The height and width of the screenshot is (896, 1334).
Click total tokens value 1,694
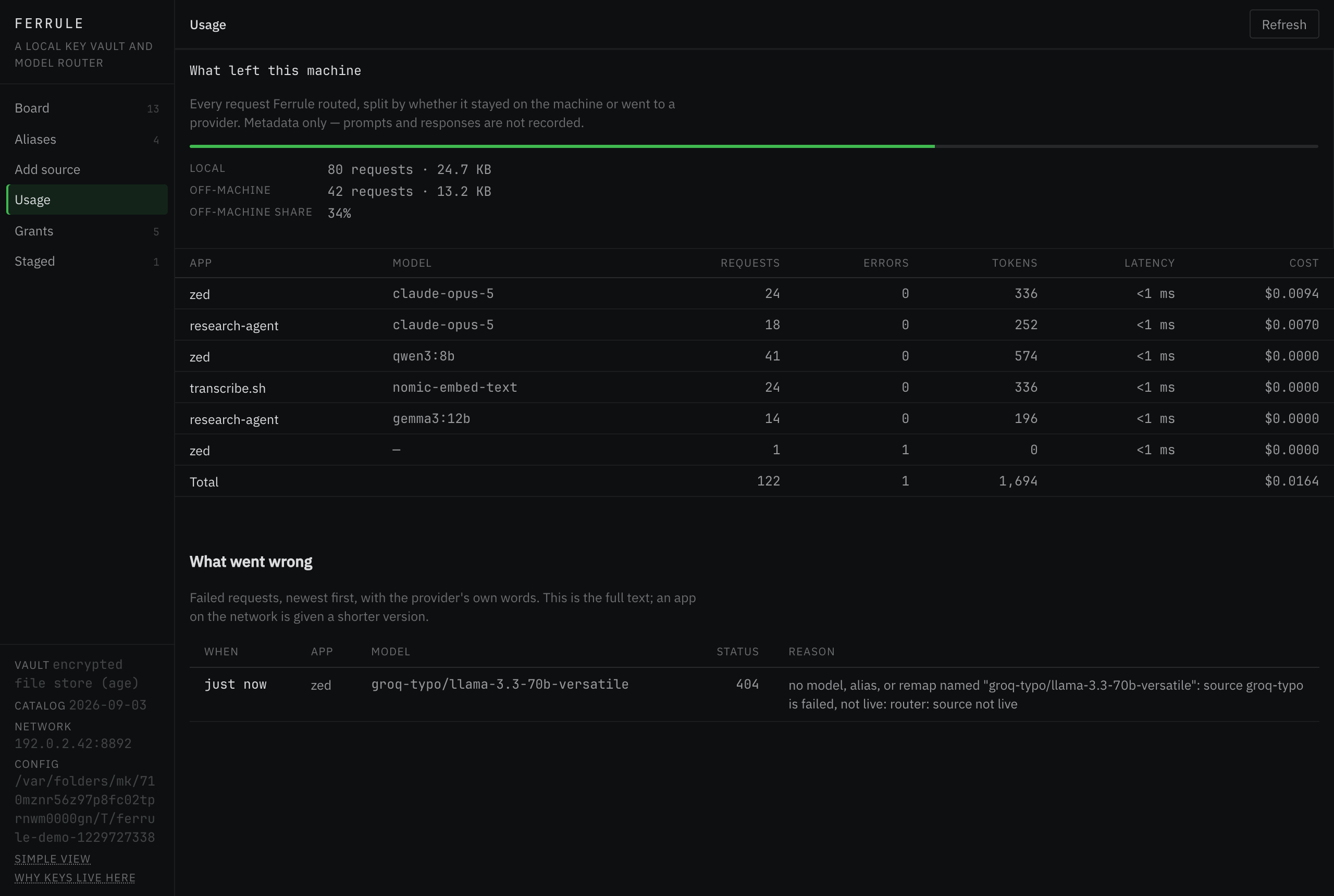pyautogui.click(x=1018, y=481)
